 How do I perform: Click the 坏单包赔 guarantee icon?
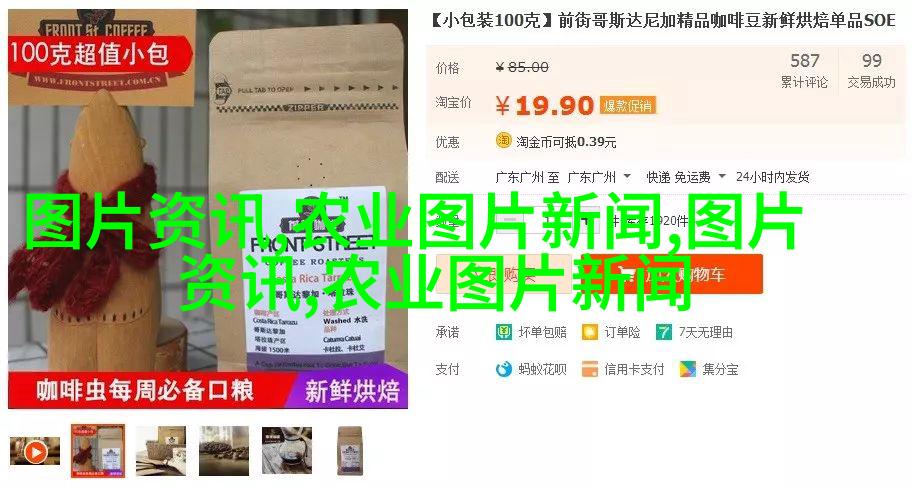coord(504,332)
